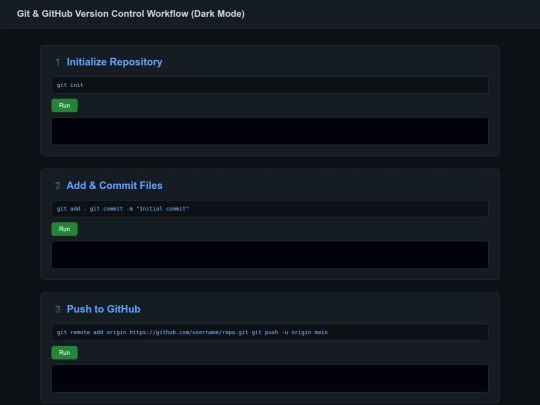This screenshot has height=405, width=540.
Task: Click the page title 'Git & GitHub Version Control Workflow'
Action: (131, 14)
